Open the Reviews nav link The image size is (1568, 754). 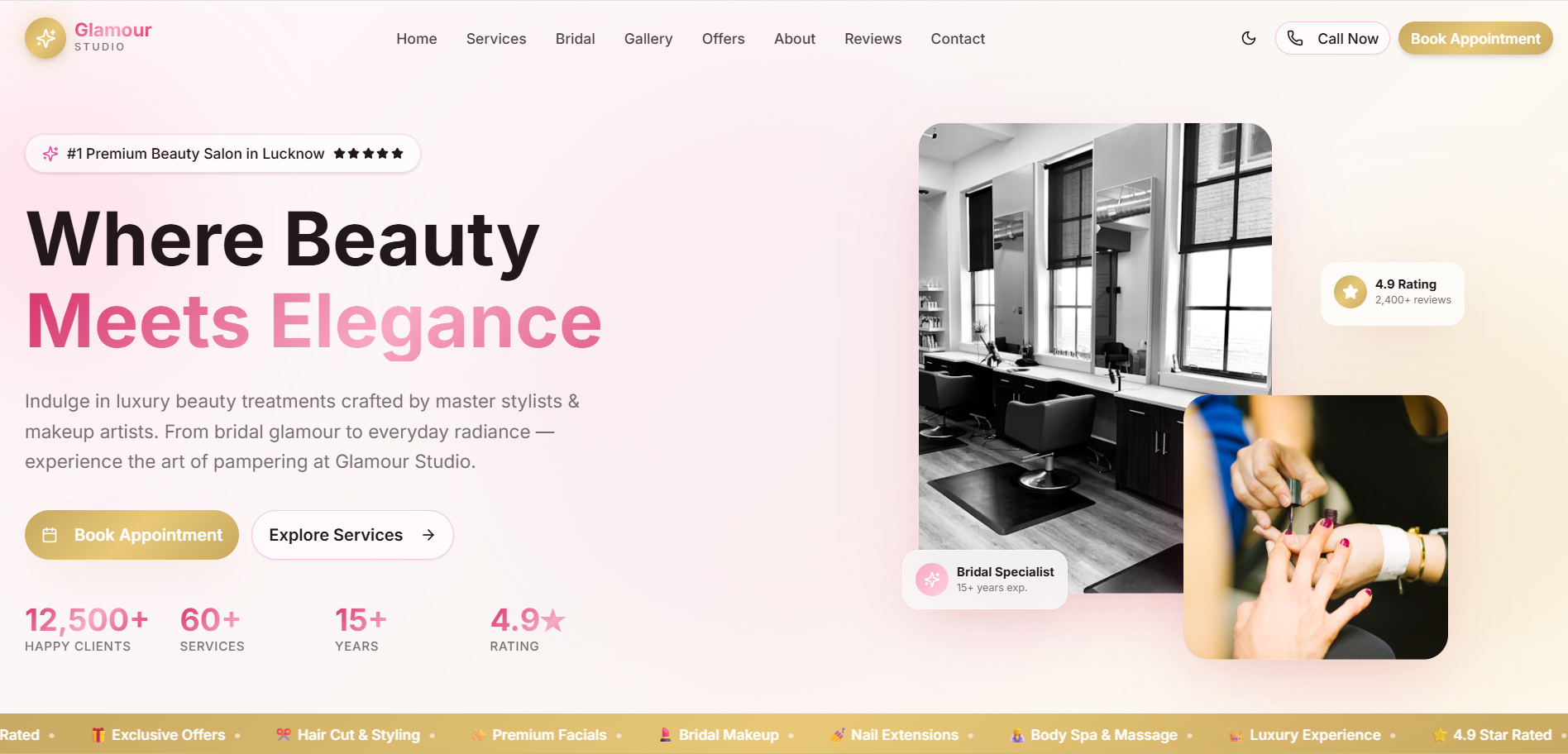[873, 39]
